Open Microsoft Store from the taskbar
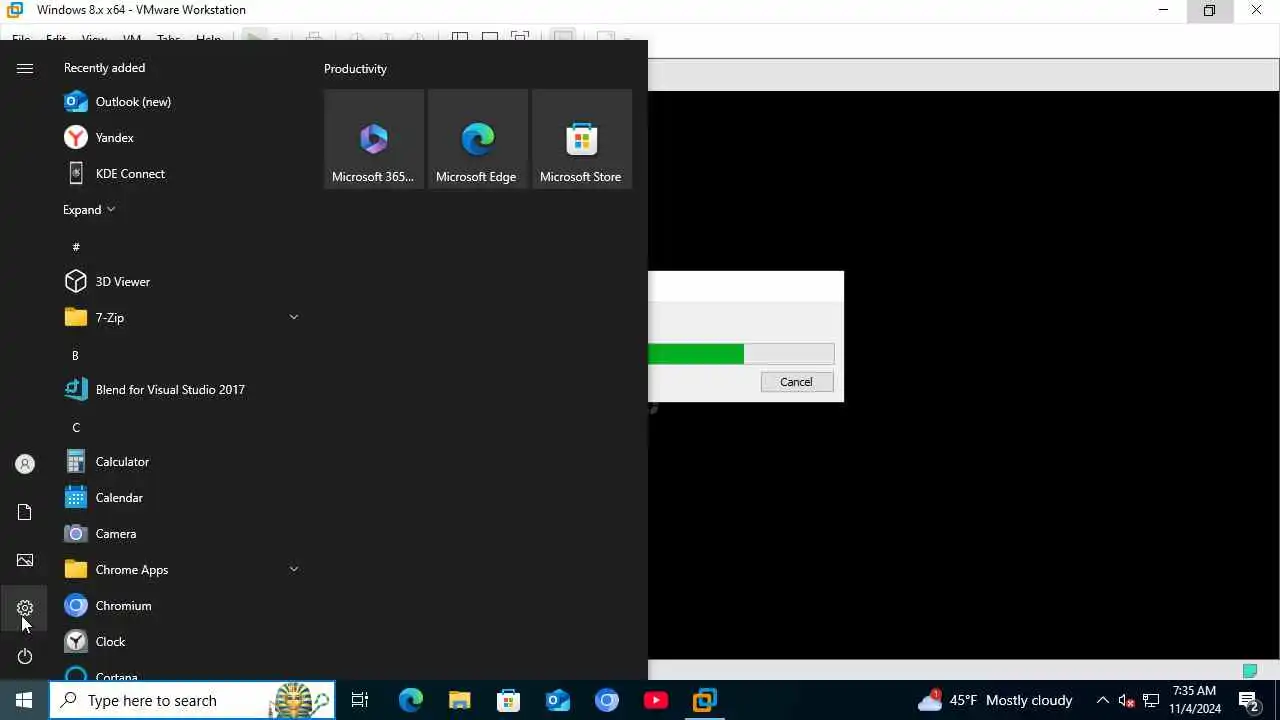 [508, 700]
